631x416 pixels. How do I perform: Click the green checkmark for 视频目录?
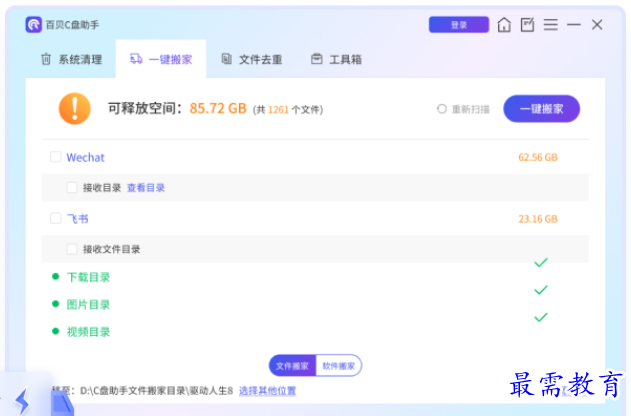coord(541,317)
